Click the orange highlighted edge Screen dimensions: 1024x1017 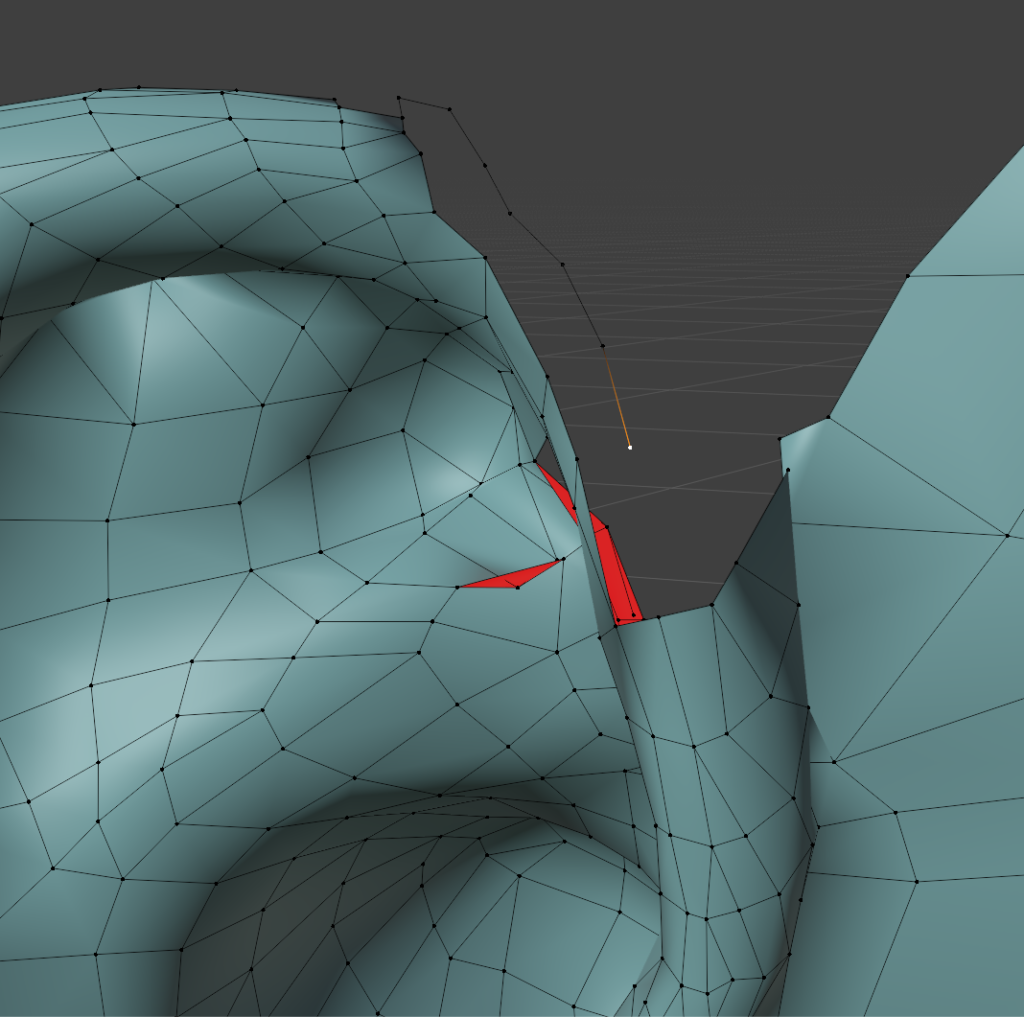pyautogui.click(x=616, y=396)
